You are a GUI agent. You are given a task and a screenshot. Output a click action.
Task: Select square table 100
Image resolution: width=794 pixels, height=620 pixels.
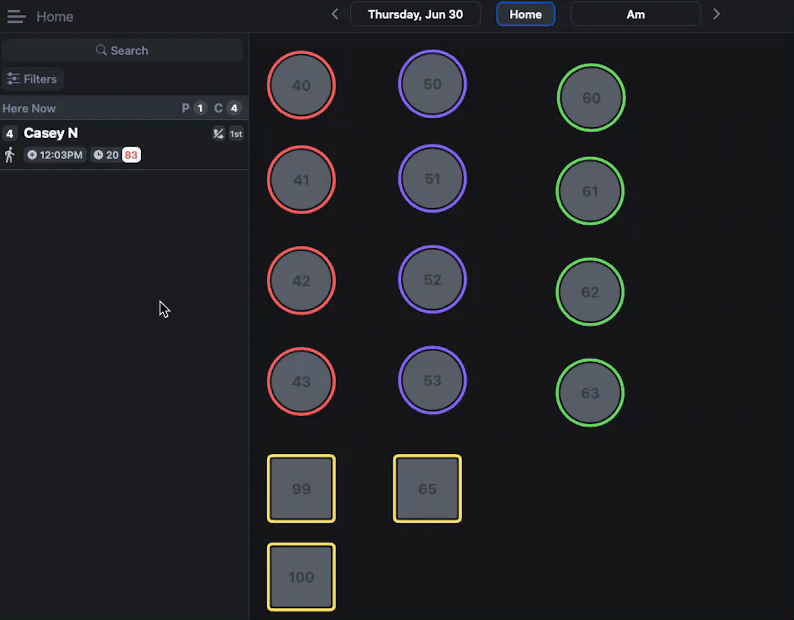[x=301, y=577]
